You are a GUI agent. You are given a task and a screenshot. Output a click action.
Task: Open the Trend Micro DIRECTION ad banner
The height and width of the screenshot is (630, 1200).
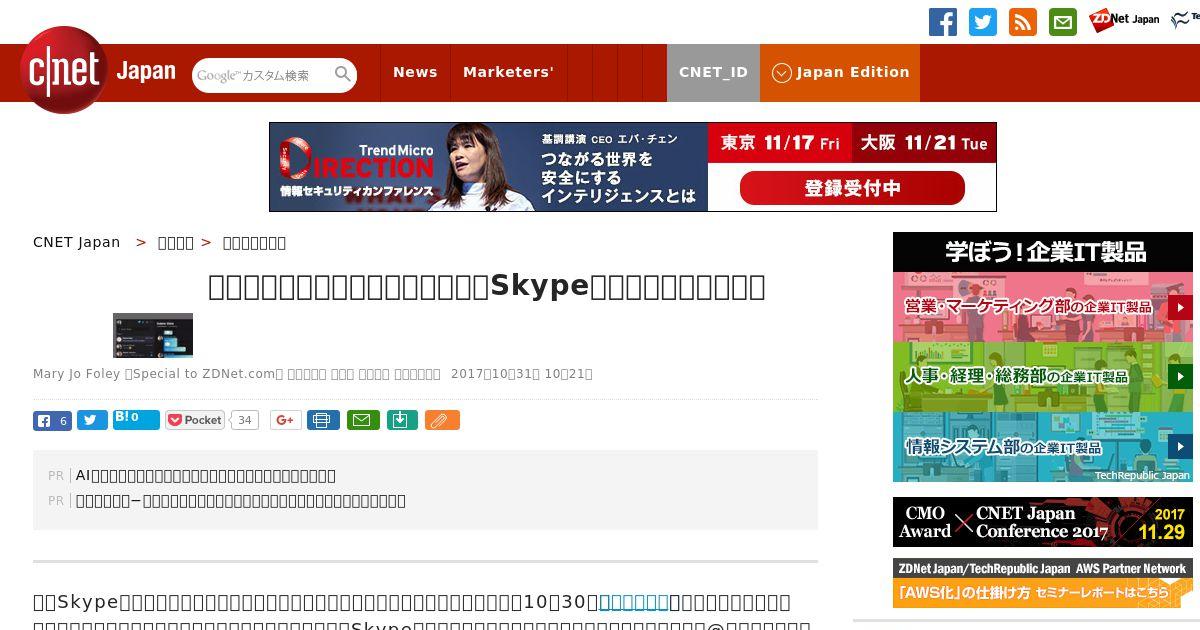point(633,167)
